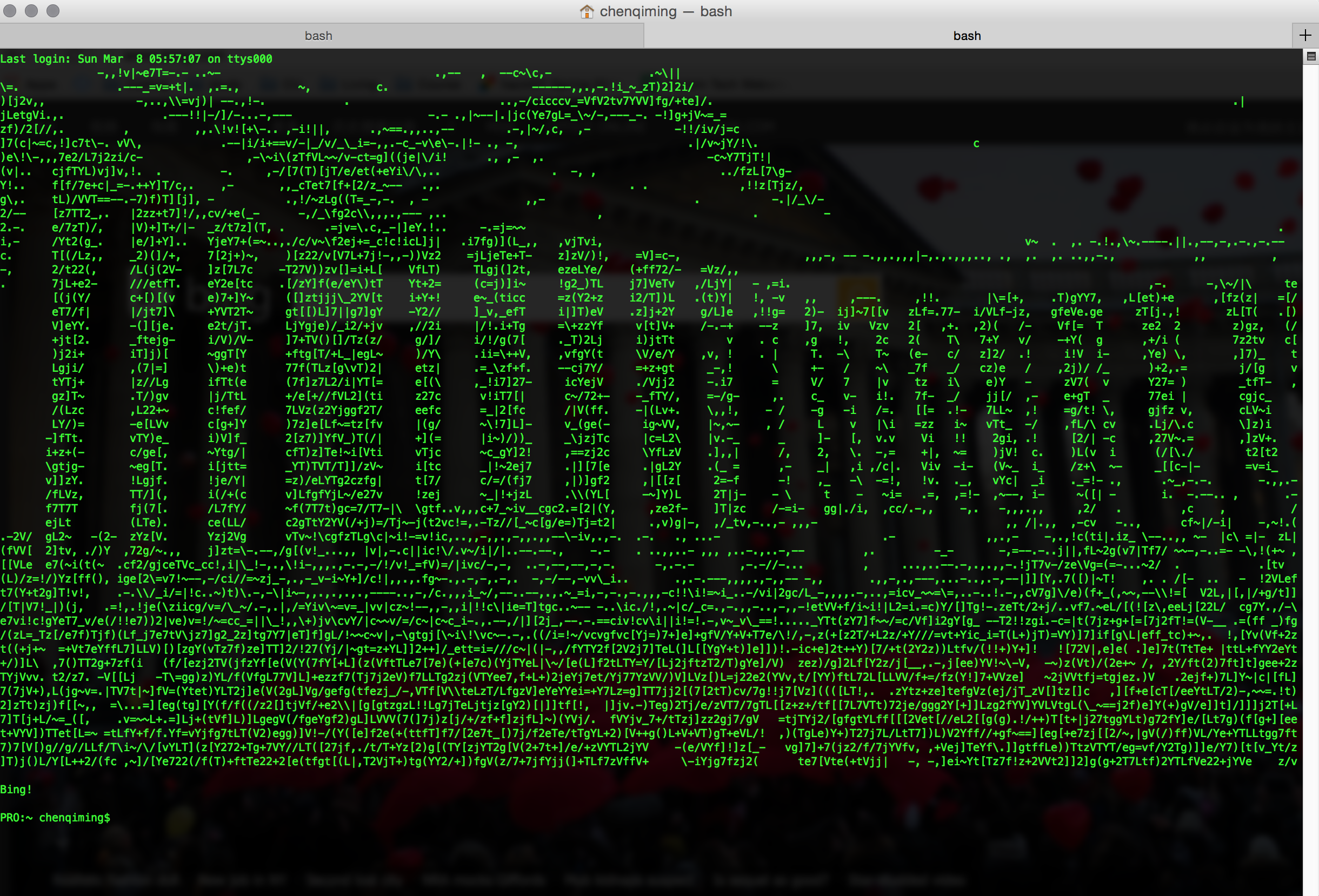Close the Terminal window with first gray button
The image size is (1319, 896).
pyautogui.click(x=10, y=11)
